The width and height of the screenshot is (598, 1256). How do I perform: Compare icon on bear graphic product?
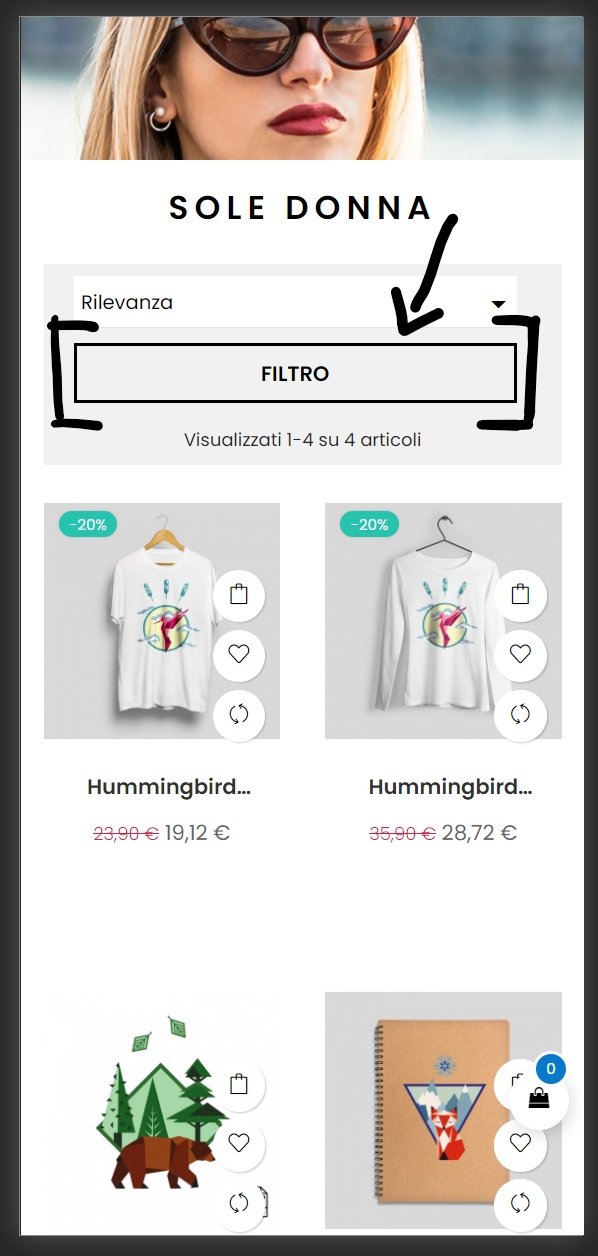point(238,1203)
